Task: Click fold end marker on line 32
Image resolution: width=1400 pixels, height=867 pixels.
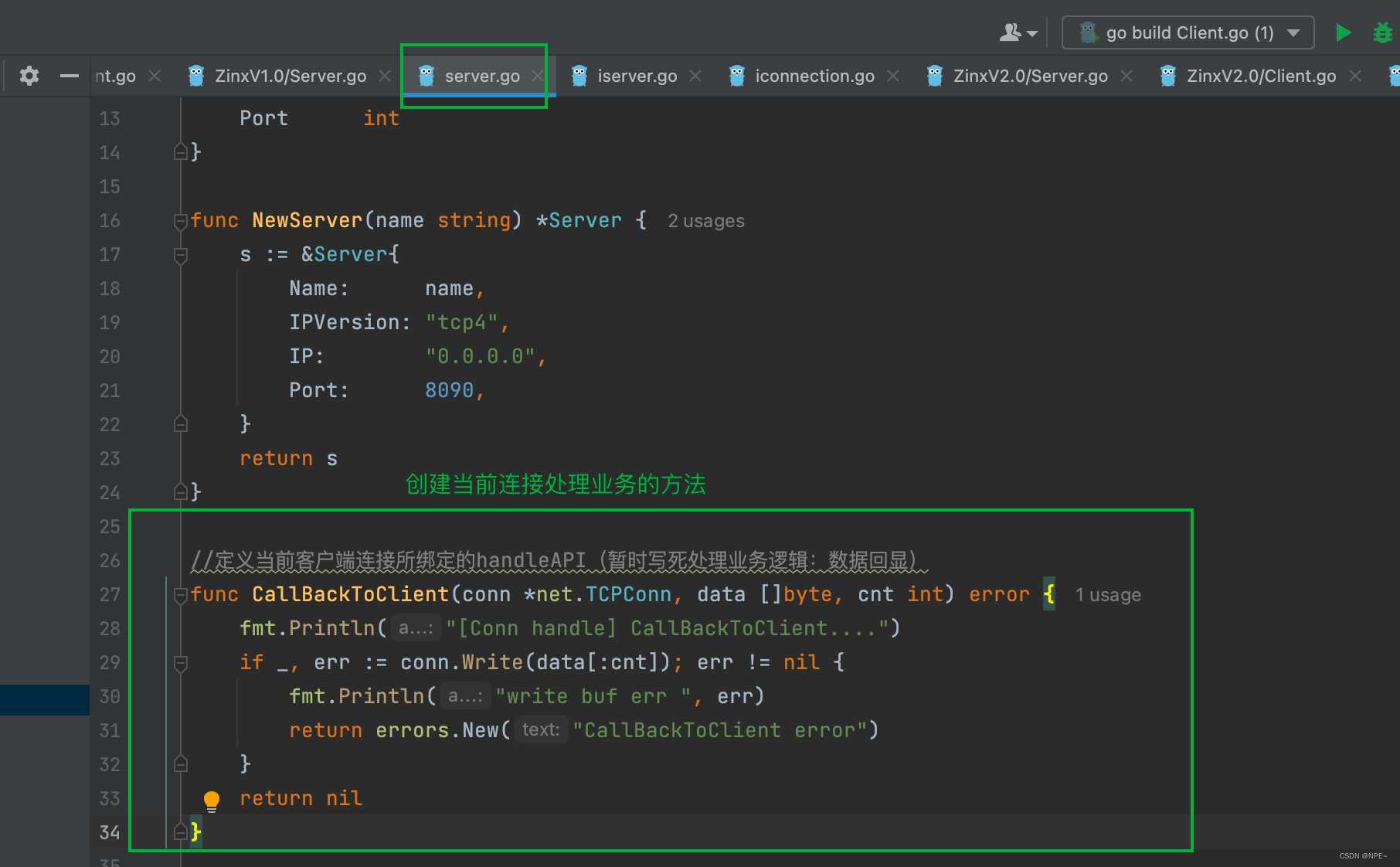Action: point(181,764)
